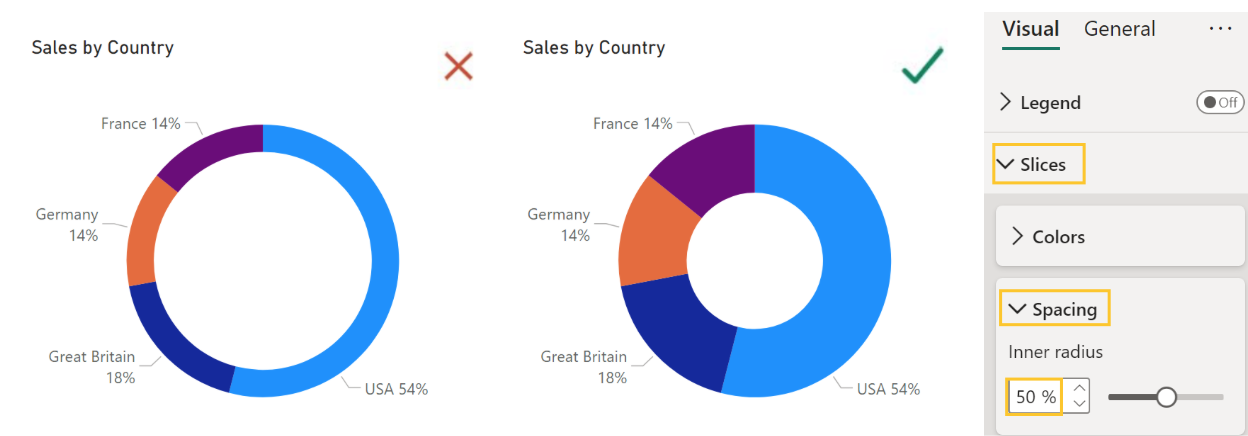Click the Inner radius percent input field
This screenshot has width=1248, height=436.
tap(1034, 397)
